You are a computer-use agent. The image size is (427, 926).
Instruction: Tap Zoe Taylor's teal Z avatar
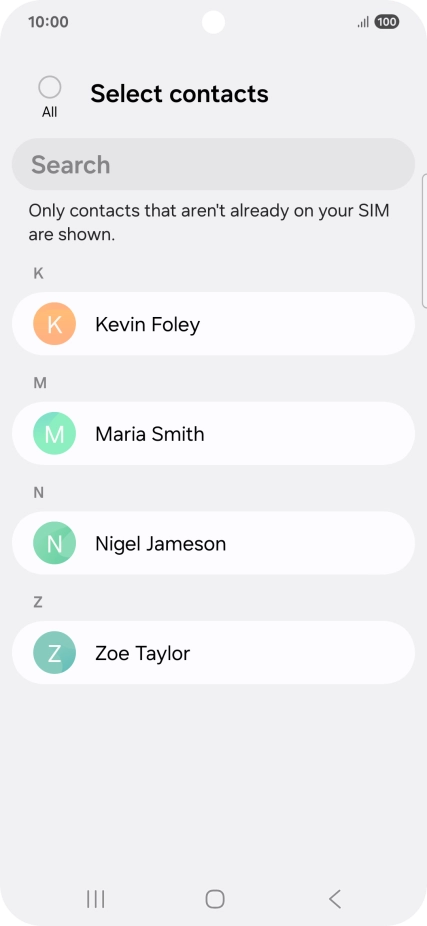pyautogui.click(x=54, y=653)
